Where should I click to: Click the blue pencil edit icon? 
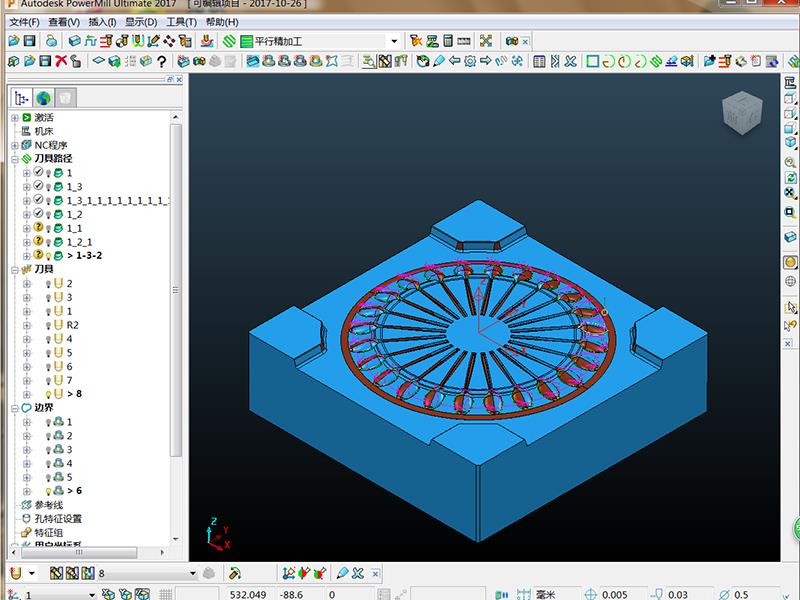pyautogui.click(x=439, y=61)
